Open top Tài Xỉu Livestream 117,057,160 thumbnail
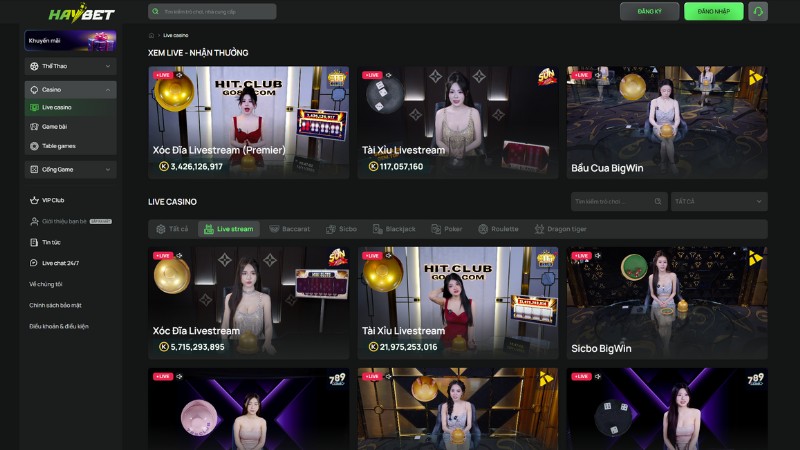The image size is (800, 450). coord(458,122)
